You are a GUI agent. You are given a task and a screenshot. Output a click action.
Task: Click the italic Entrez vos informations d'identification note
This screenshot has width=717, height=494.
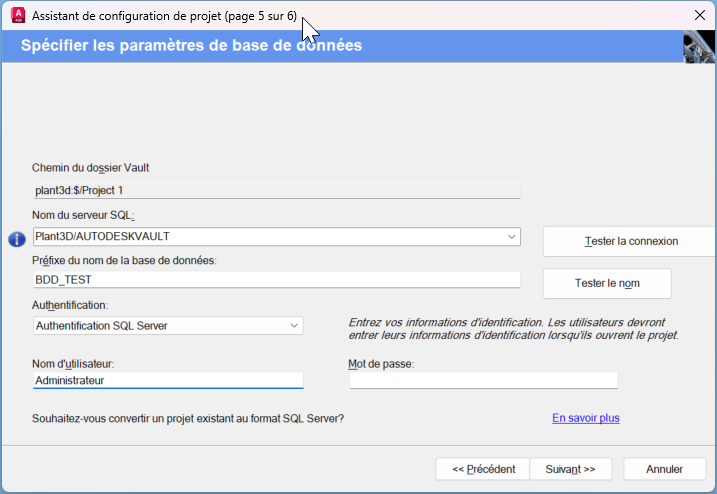[x=514, y=329]
